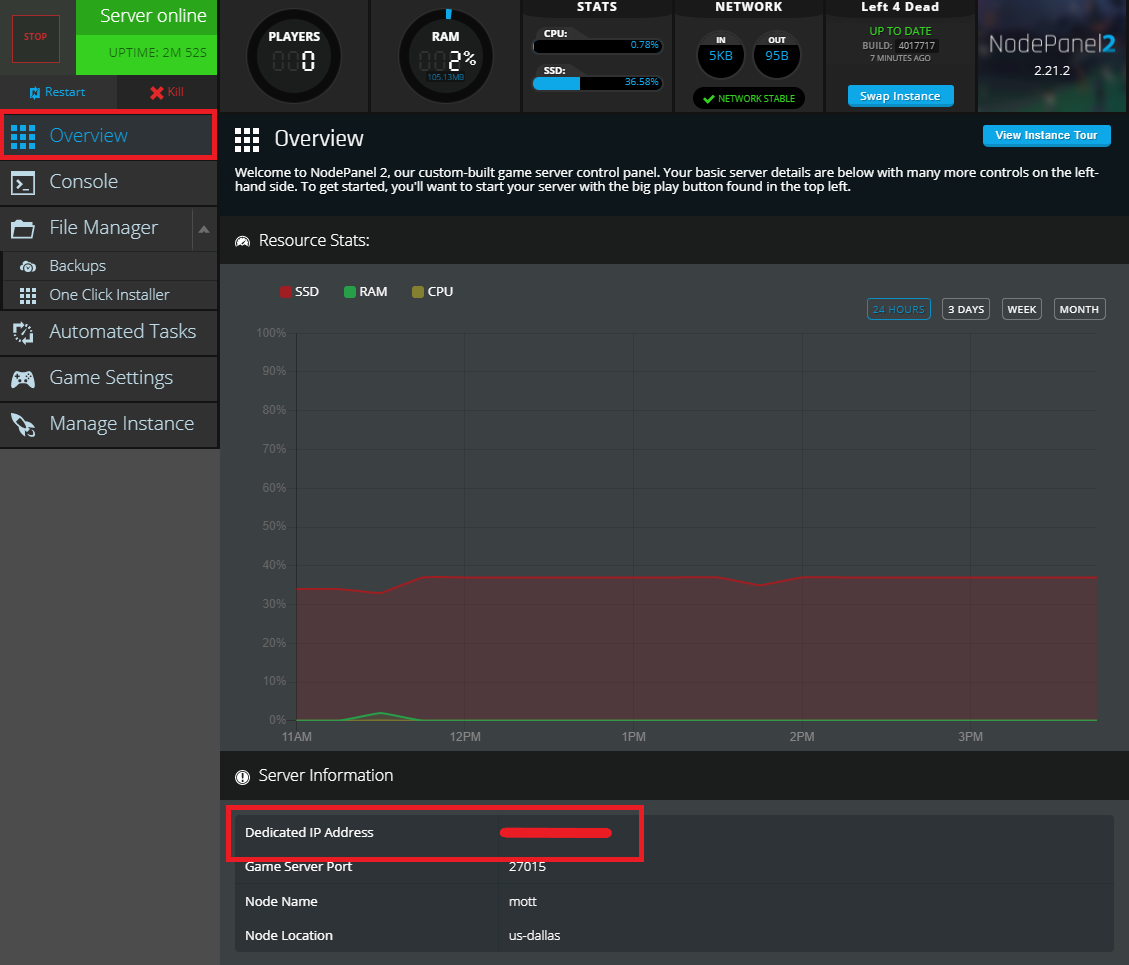
Task: Click the Resource Stats speedometer icon
Action: pyautogui.click(x=242, y=240)
